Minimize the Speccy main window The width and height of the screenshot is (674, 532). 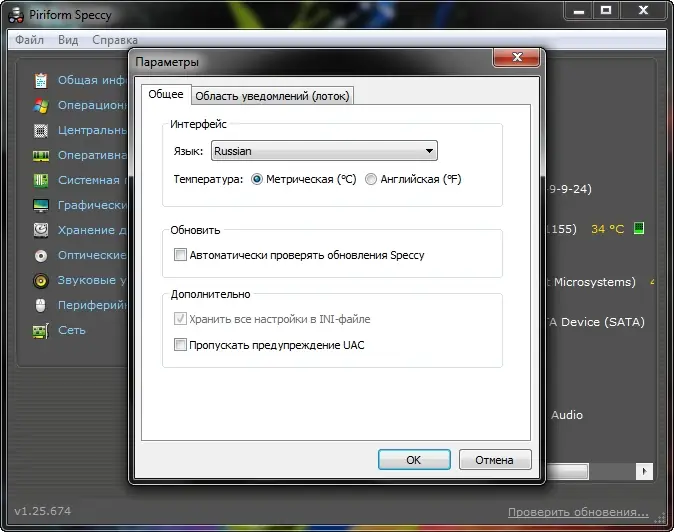tap(579, 10)
